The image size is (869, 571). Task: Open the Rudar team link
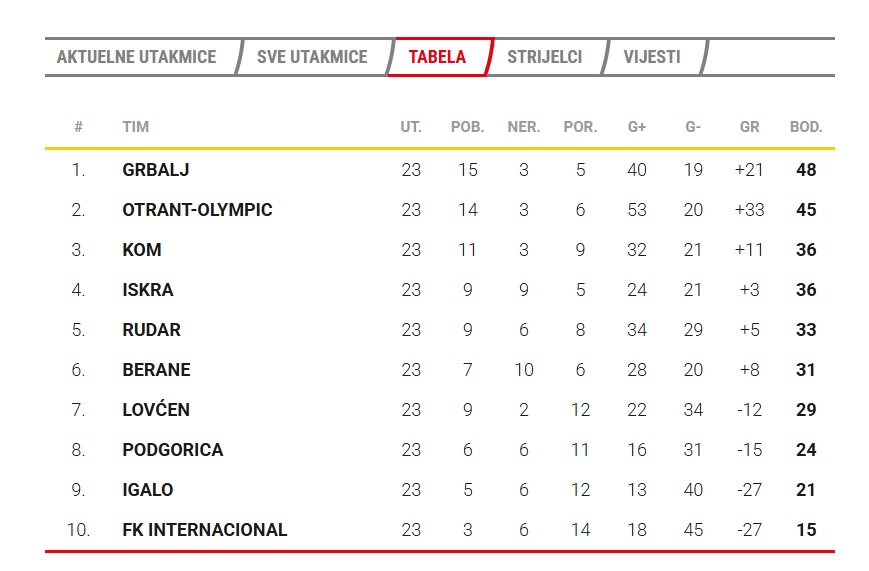[152, 330]
